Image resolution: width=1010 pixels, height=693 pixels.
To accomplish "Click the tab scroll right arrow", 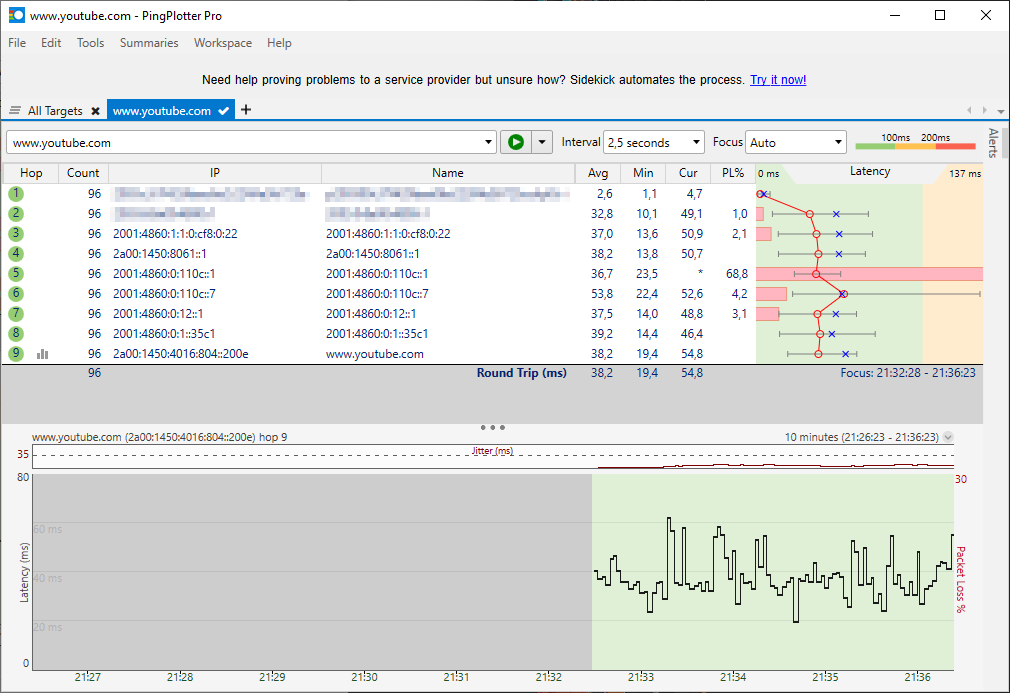I will [x=984, y=110].
